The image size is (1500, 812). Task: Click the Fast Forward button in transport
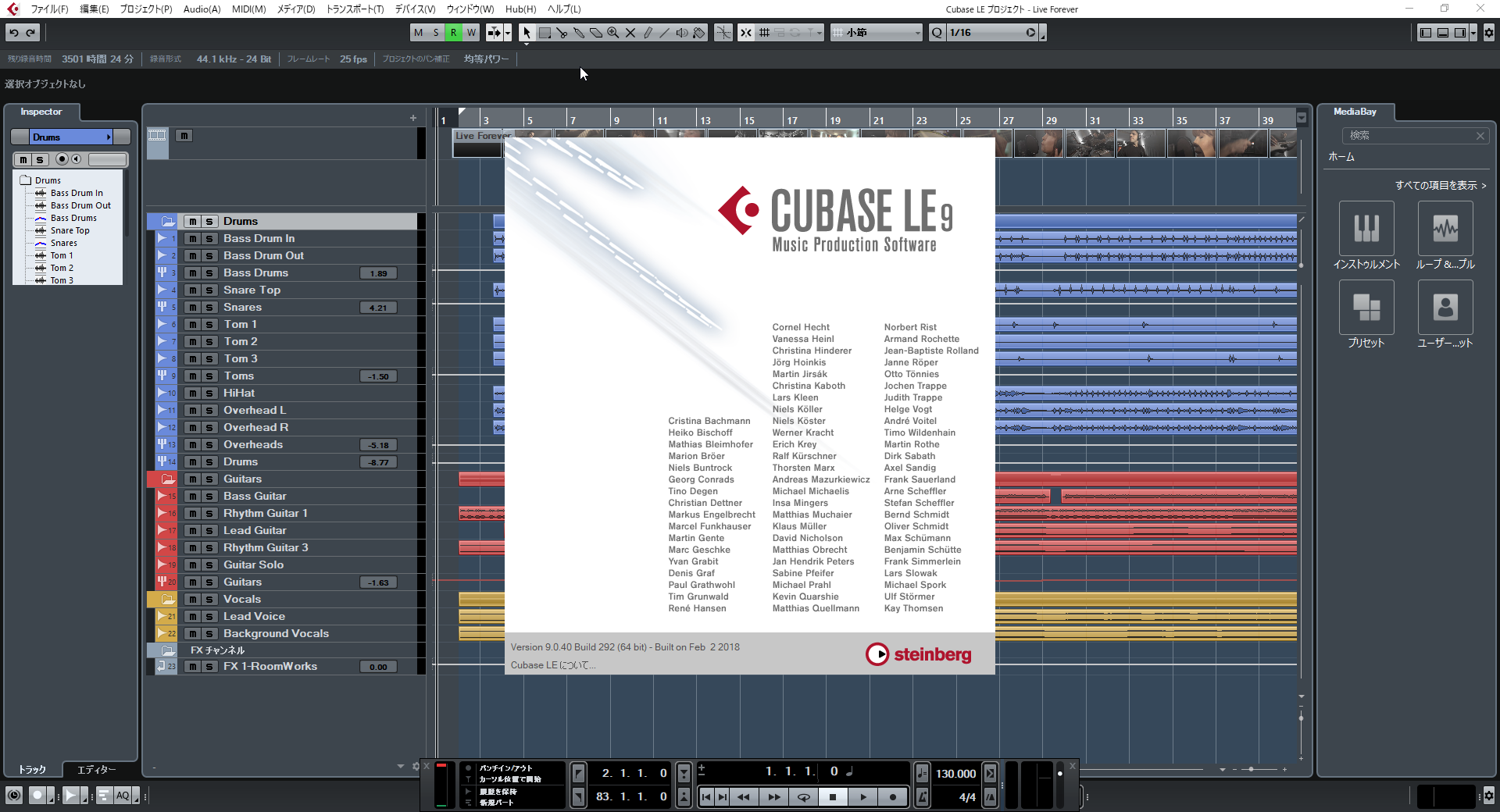click(773, 797)
